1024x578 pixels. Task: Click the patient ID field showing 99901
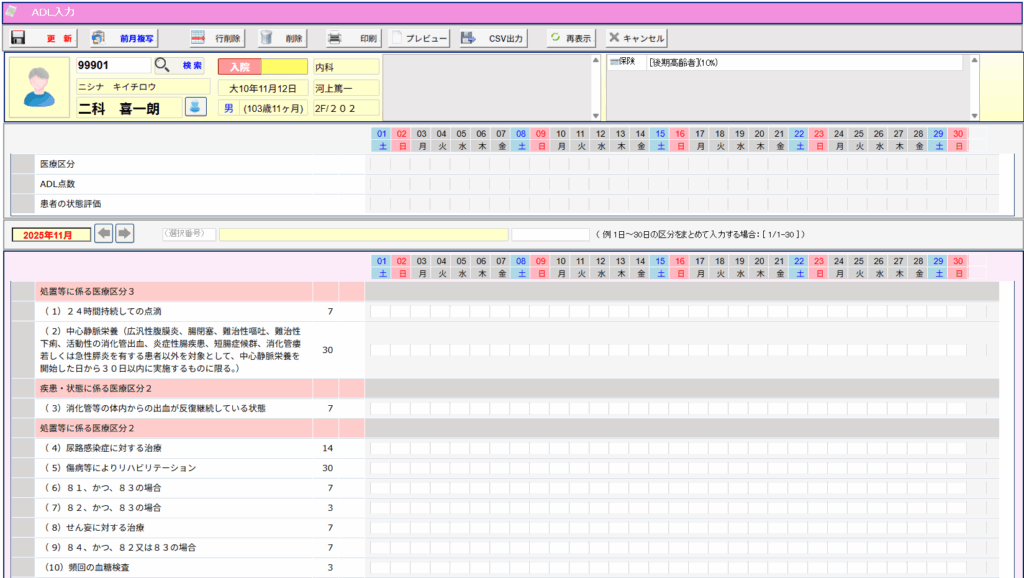pos(113,66)
